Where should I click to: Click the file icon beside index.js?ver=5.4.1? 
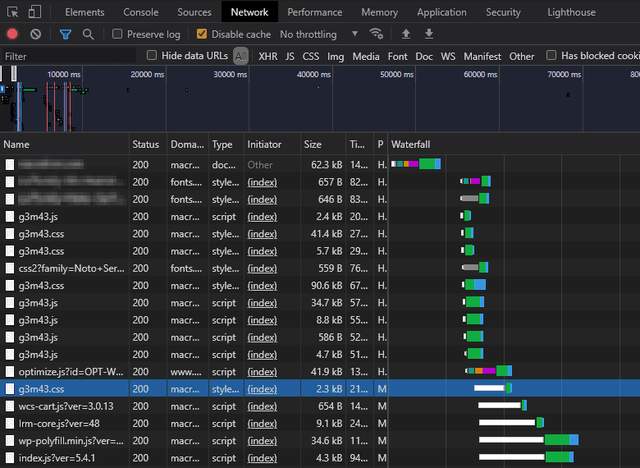tap(10, 458)
